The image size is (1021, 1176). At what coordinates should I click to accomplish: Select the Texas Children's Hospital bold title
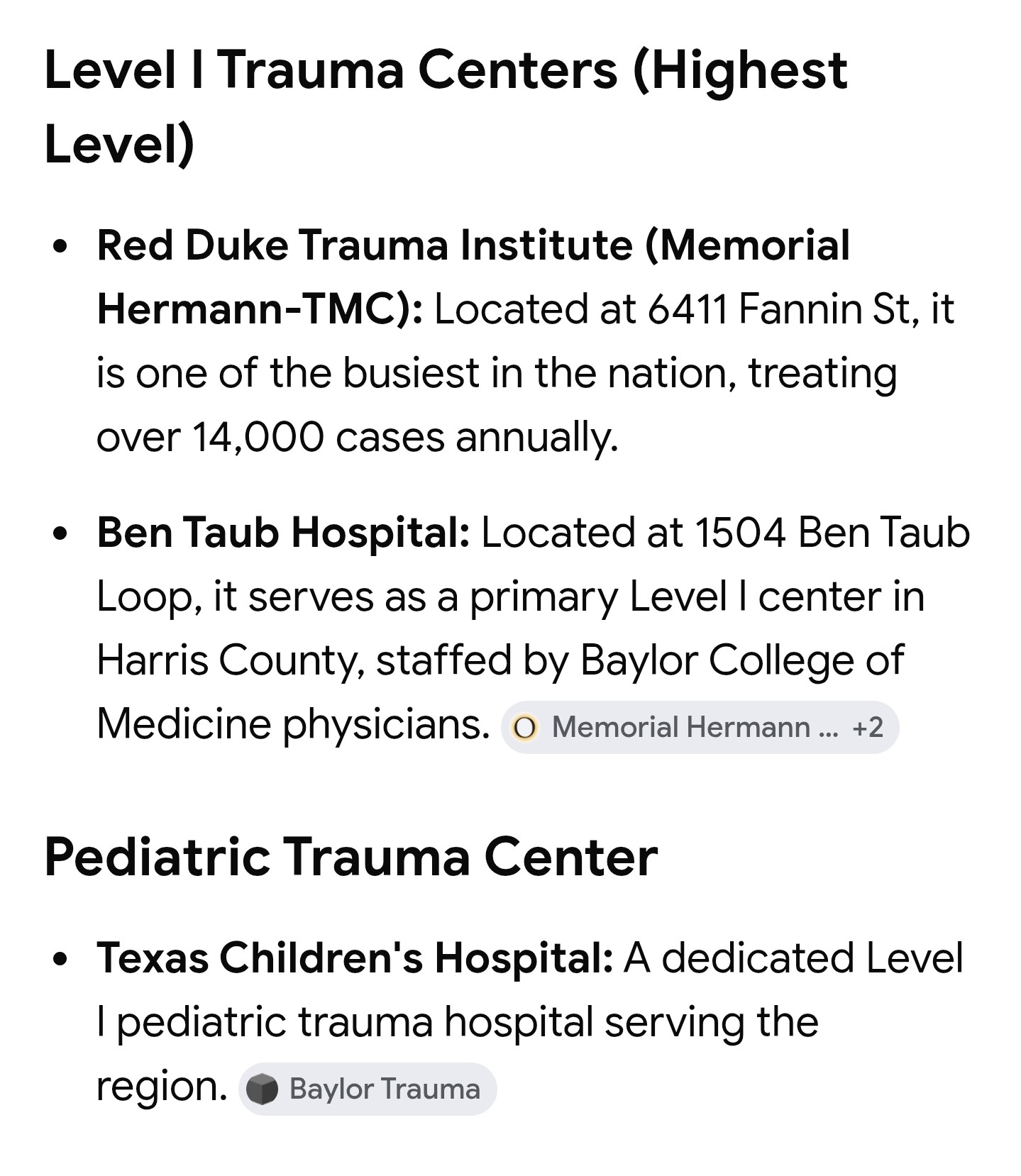[355, 958]
